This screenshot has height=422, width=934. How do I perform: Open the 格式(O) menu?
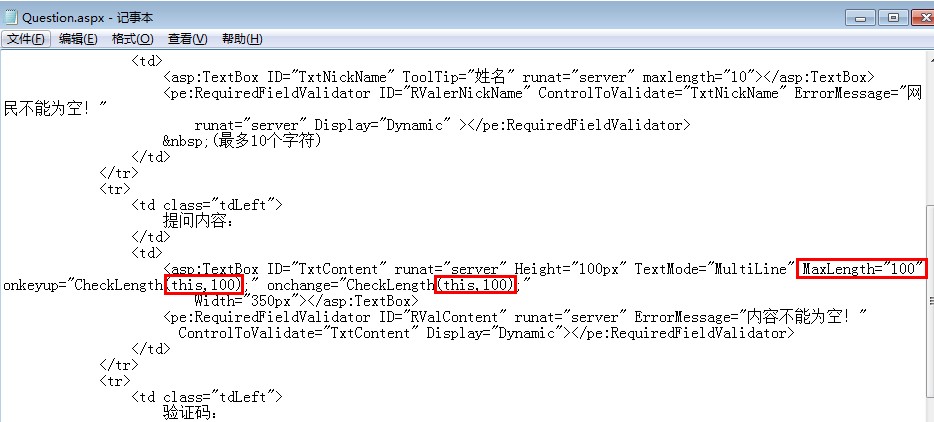(x=132, y=39)
